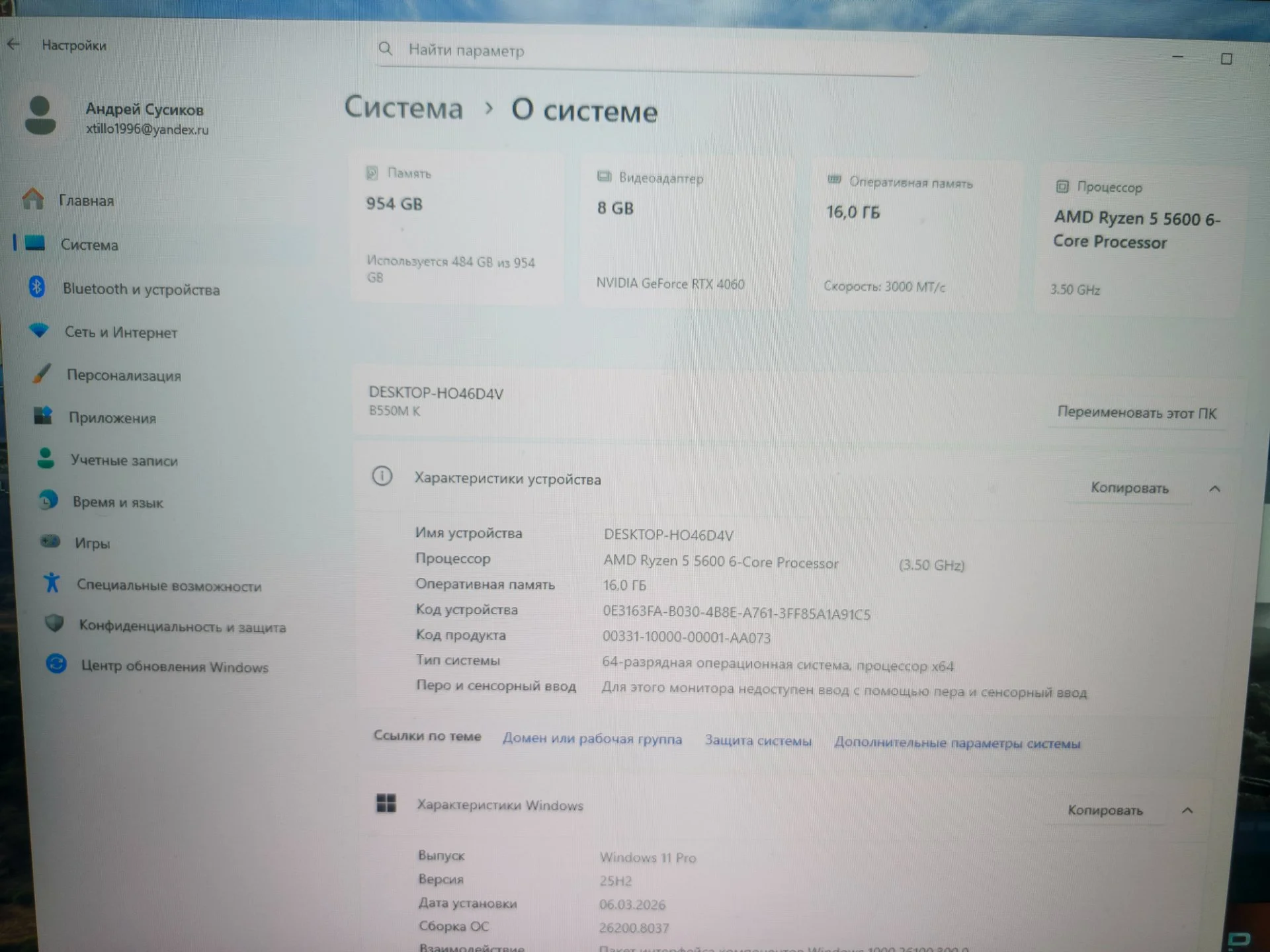Select Система in the sidebar
The image size is (1270, 952).
pyautogui.click(x=89, y=245)
